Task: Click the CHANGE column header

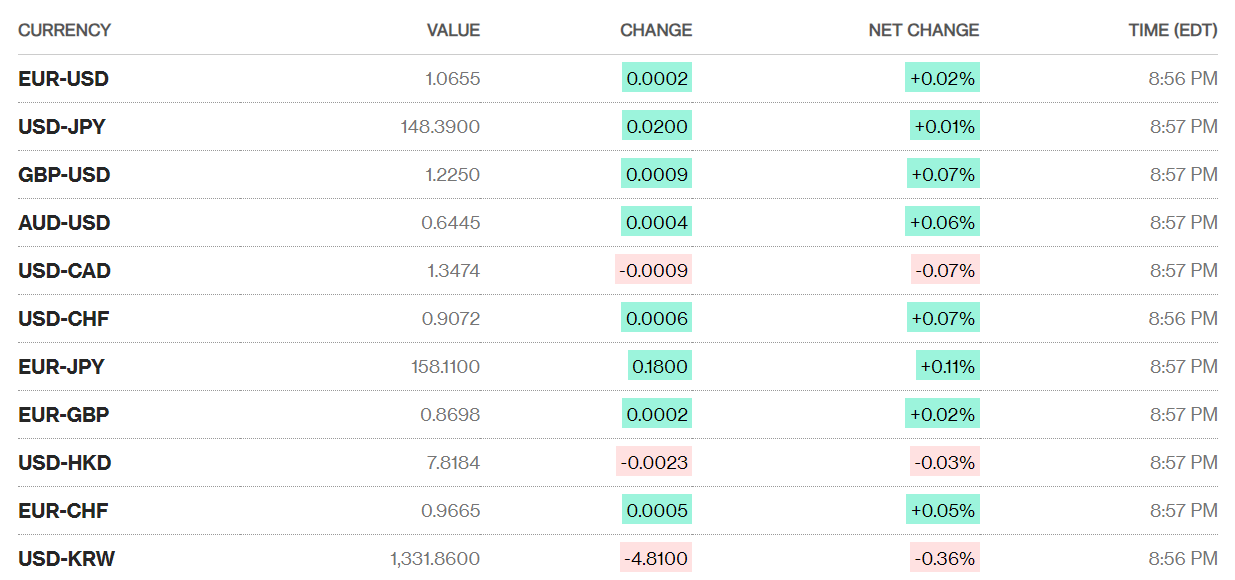Action: tap(656, 31)
